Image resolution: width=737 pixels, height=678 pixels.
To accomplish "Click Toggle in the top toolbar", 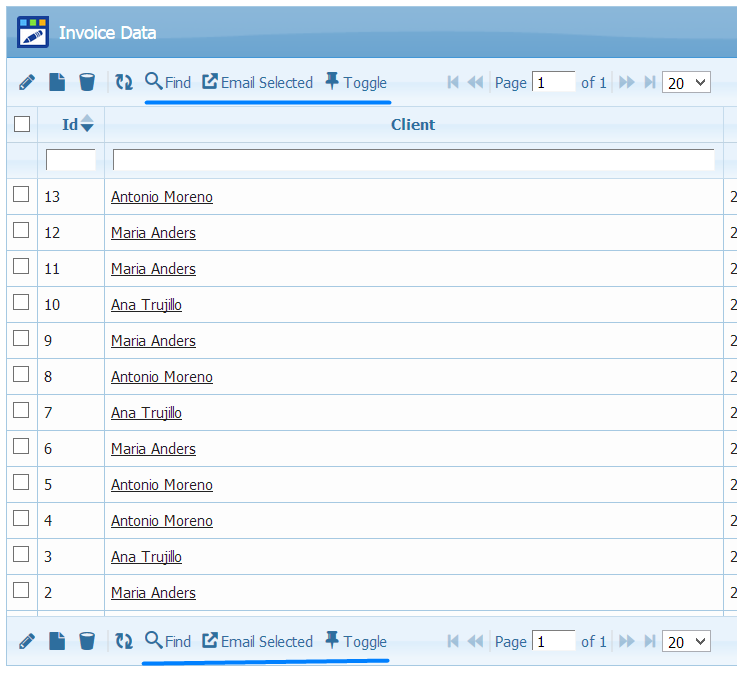I will coord(355,82).
